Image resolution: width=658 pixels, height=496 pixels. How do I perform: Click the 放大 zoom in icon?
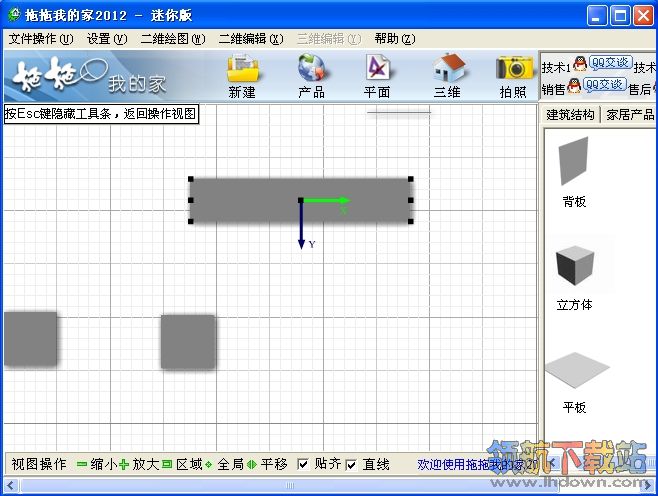click(124, 464)
